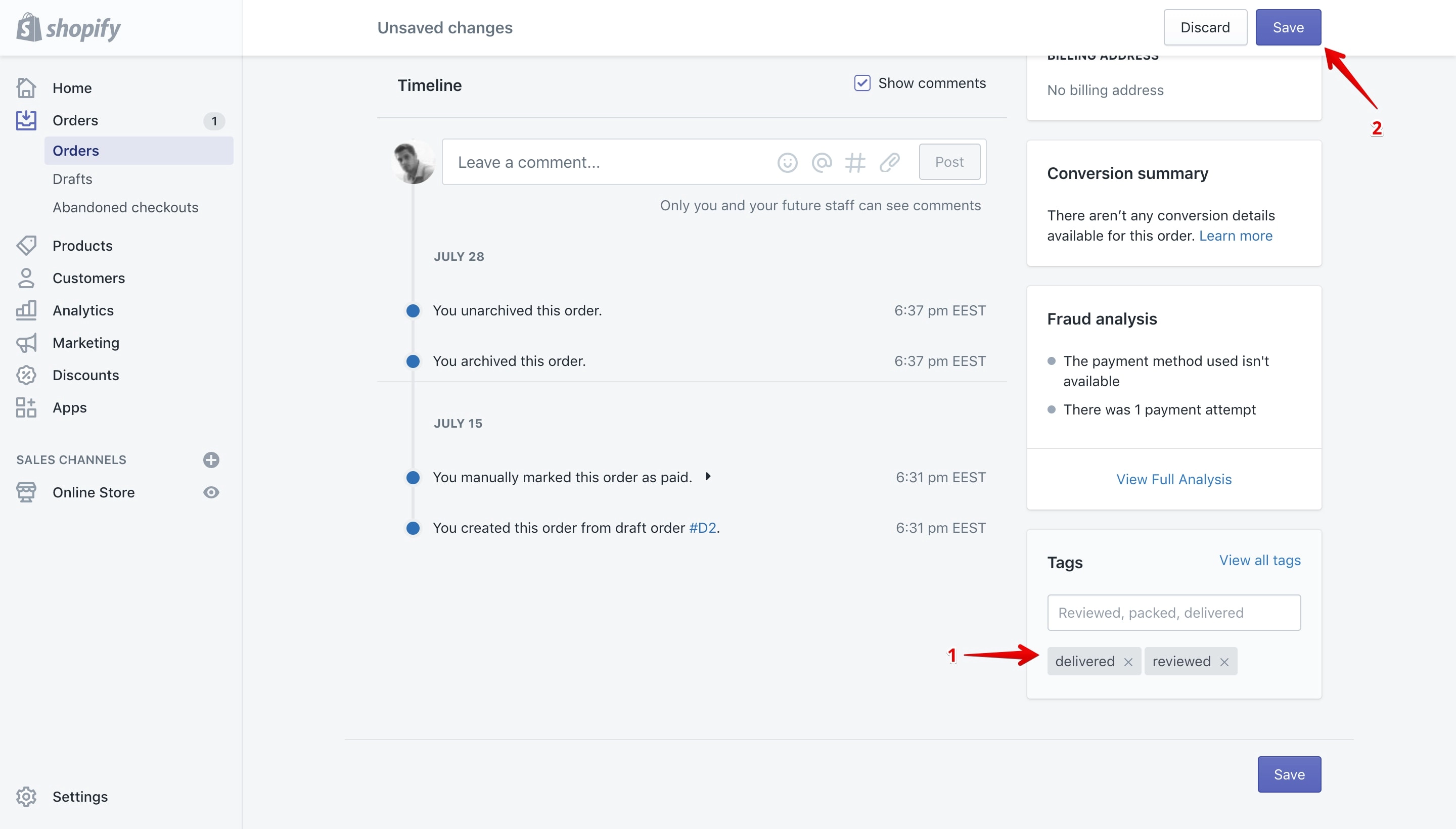
Task: Click the Home house icon
Action: pos(26,87)
